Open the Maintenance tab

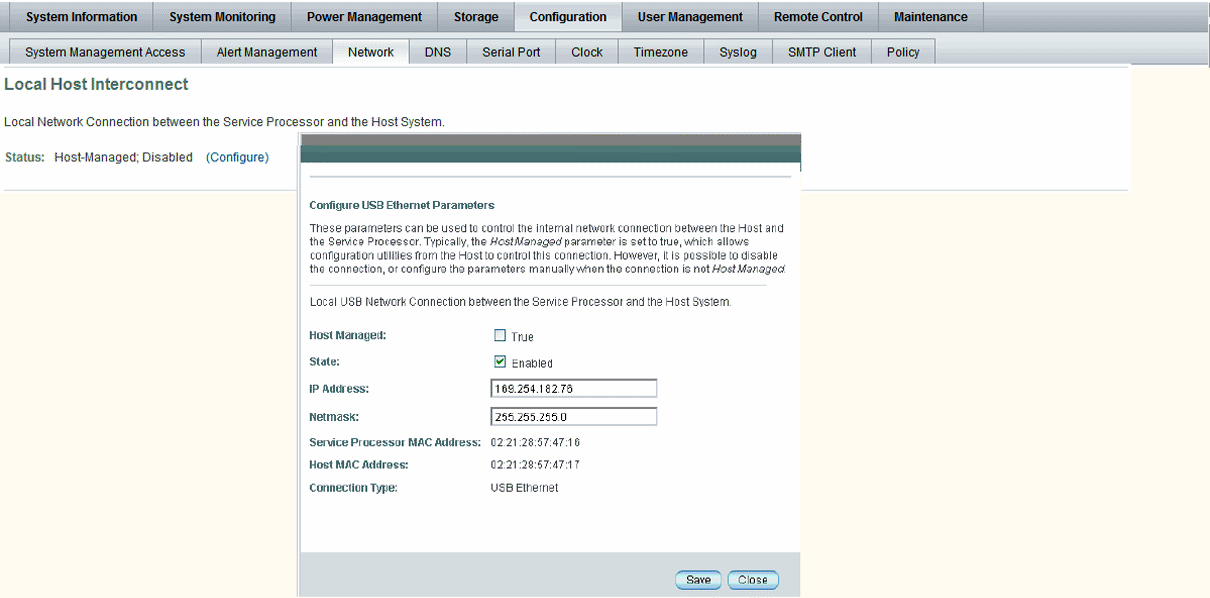pos(930,16)
